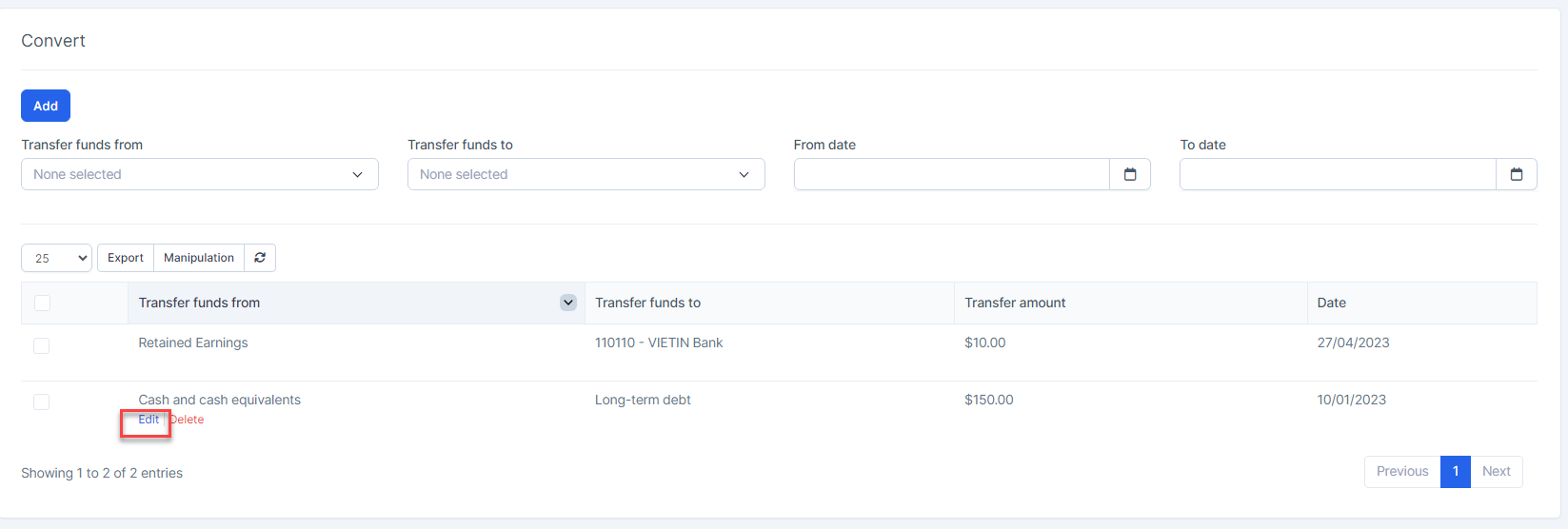Viewport: 1568px width, 529px height.
Task: Sort by the Transfer amount column header
Action: click(1015, 303)
